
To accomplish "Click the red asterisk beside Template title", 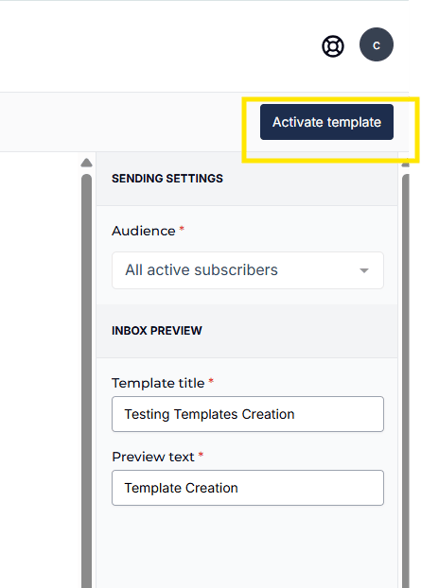I will pyautogui.click(x=211, y=381).
